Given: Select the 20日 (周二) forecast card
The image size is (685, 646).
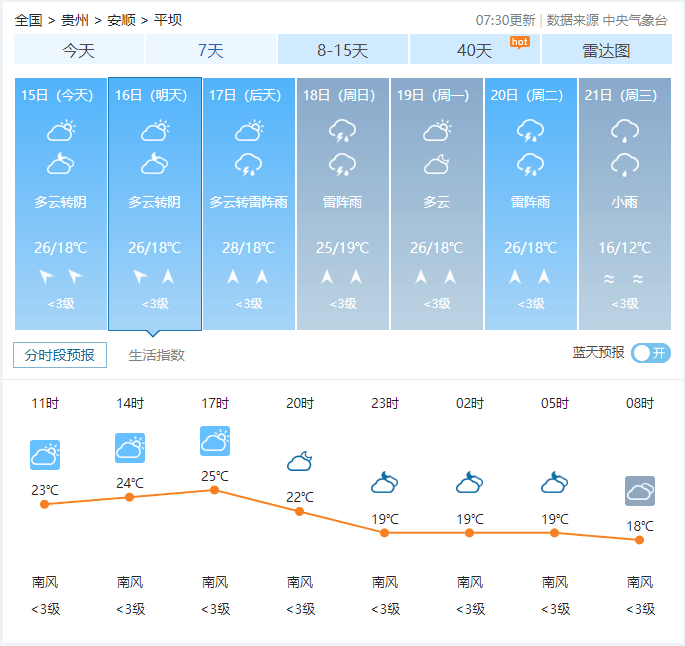Looking at the screenshot, I should pyautogui.click(x=531, y=204).
